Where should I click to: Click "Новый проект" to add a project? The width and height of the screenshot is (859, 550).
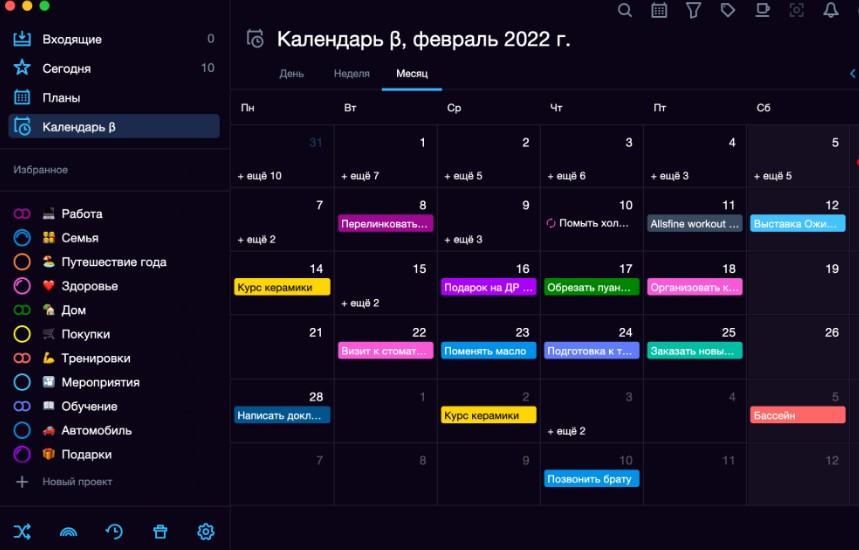pos(76,482)
